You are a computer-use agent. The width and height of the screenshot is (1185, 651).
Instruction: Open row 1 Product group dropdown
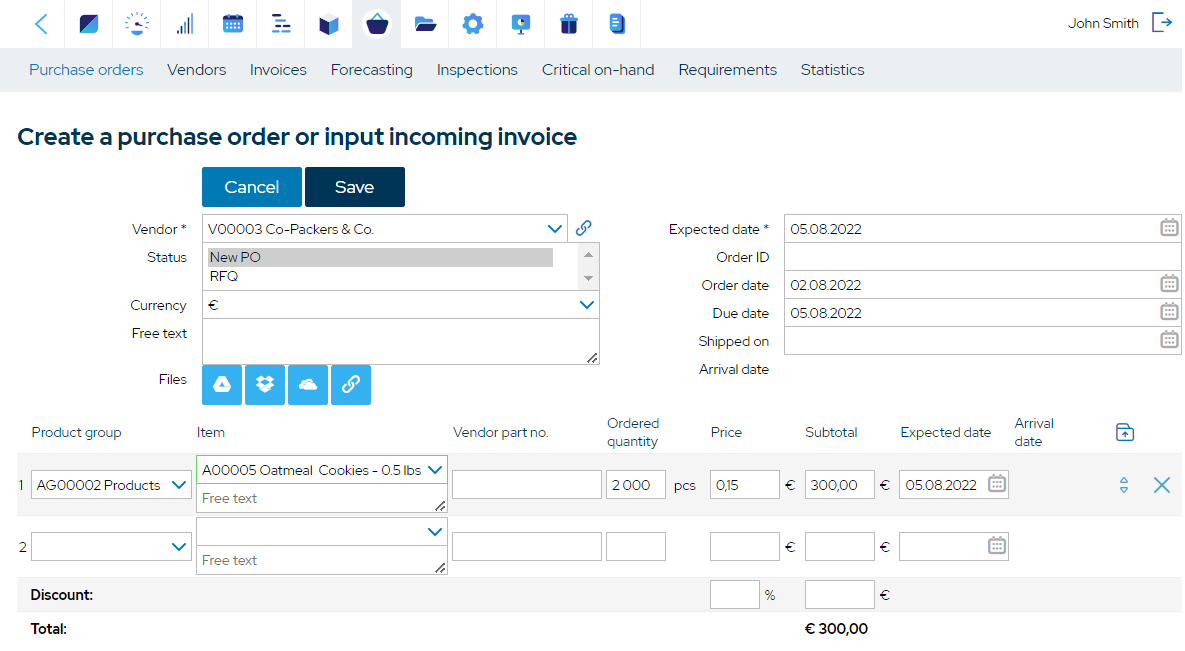pyautogui.click(x=179, y=485)
